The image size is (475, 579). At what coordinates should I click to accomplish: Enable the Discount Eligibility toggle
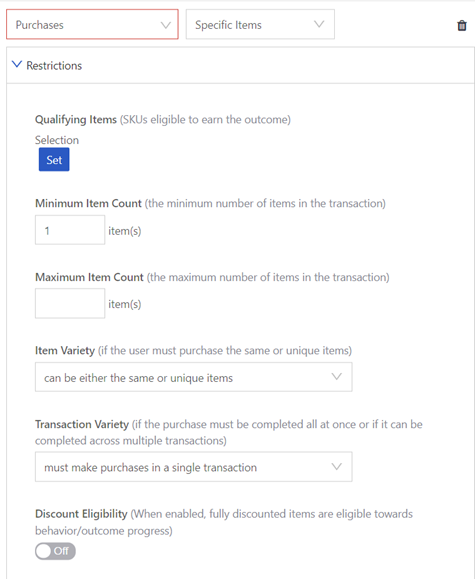click(55, 551)
